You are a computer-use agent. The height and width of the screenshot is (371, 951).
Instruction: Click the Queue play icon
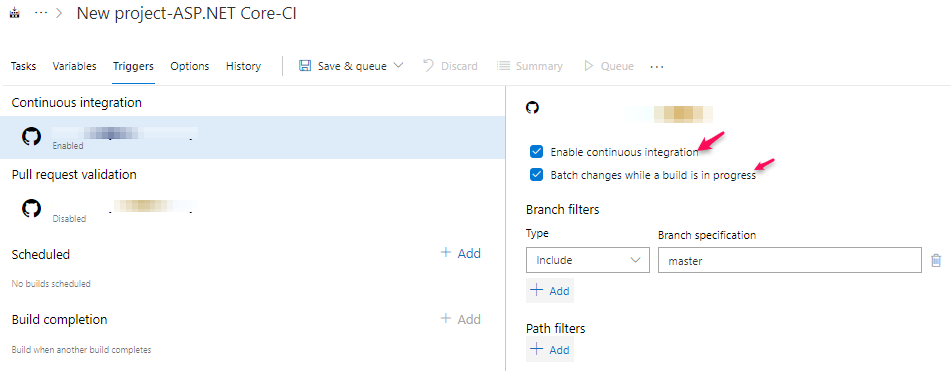pyautogui.click(x=588, y=65)
